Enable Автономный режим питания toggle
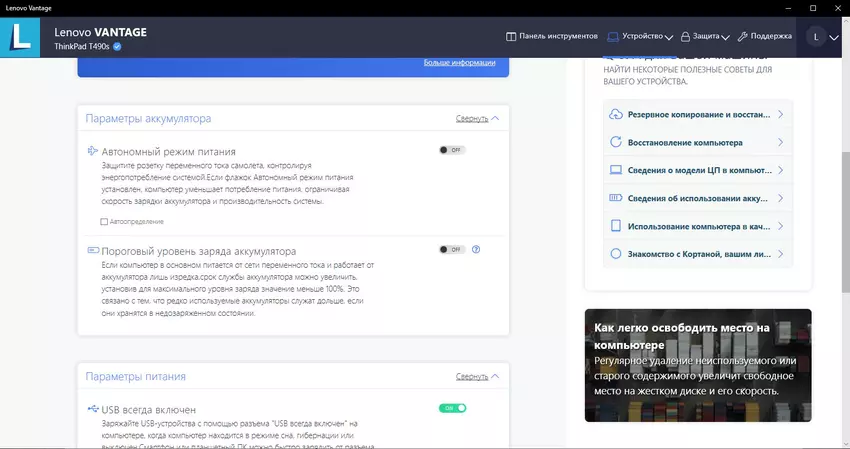 (451, 150)
